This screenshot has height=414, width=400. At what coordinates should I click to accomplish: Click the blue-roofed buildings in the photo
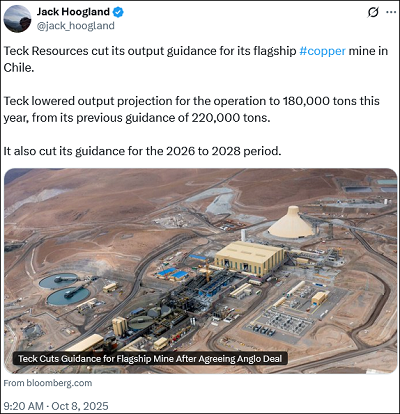point(173,273)
